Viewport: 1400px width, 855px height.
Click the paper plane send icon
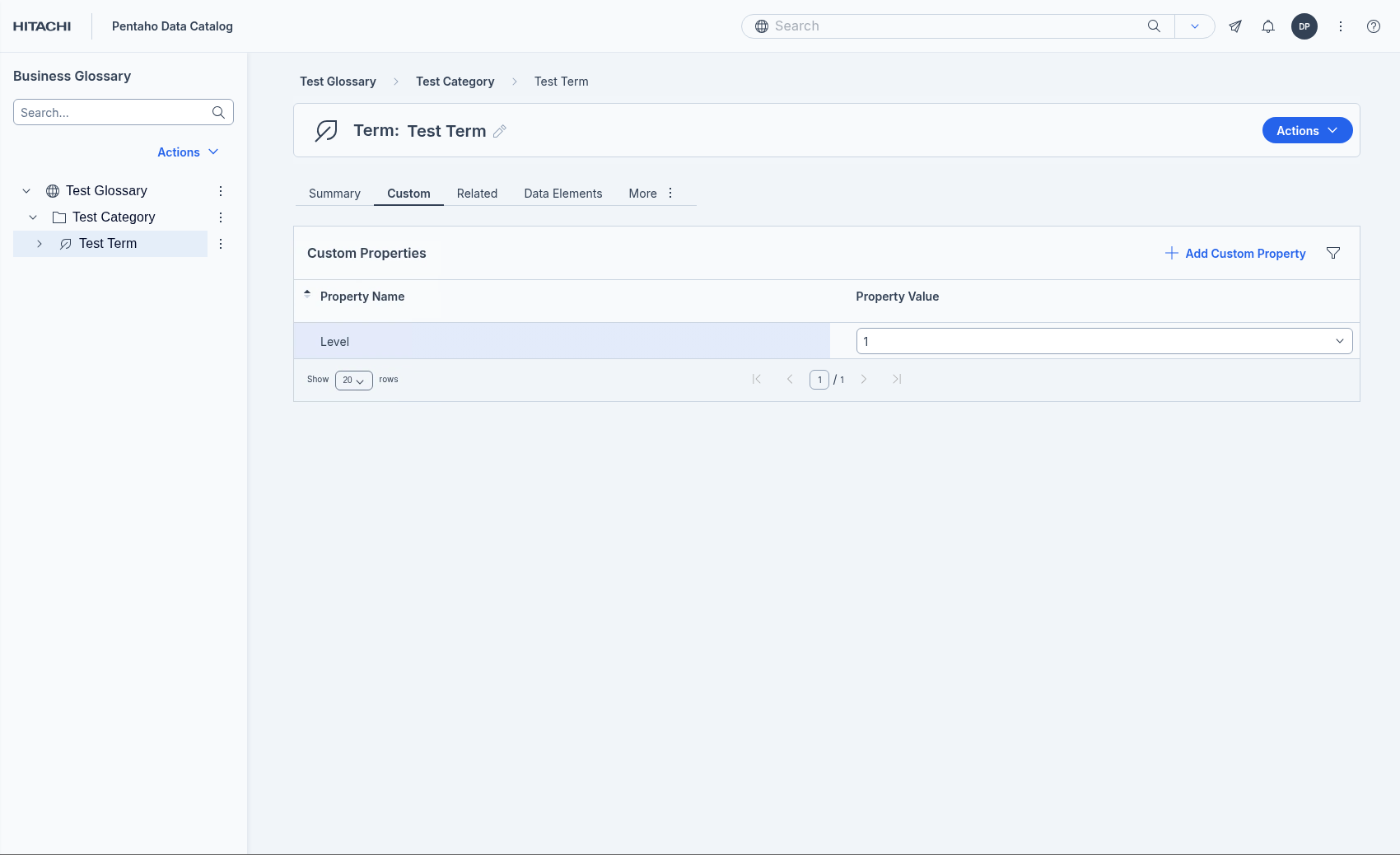point(1234,26)
